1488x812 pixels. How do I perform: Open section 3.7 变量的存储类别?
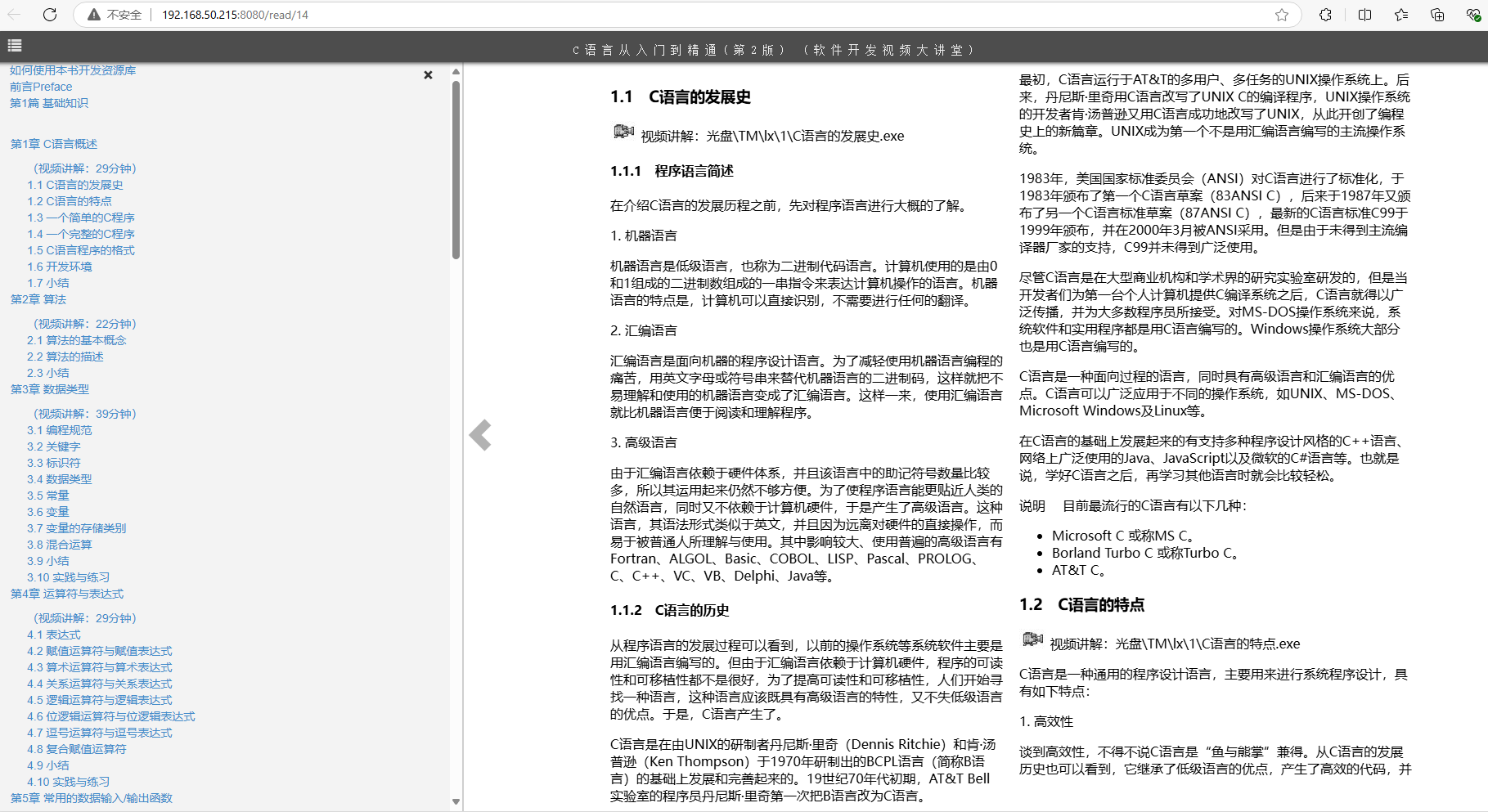point(77,528)
